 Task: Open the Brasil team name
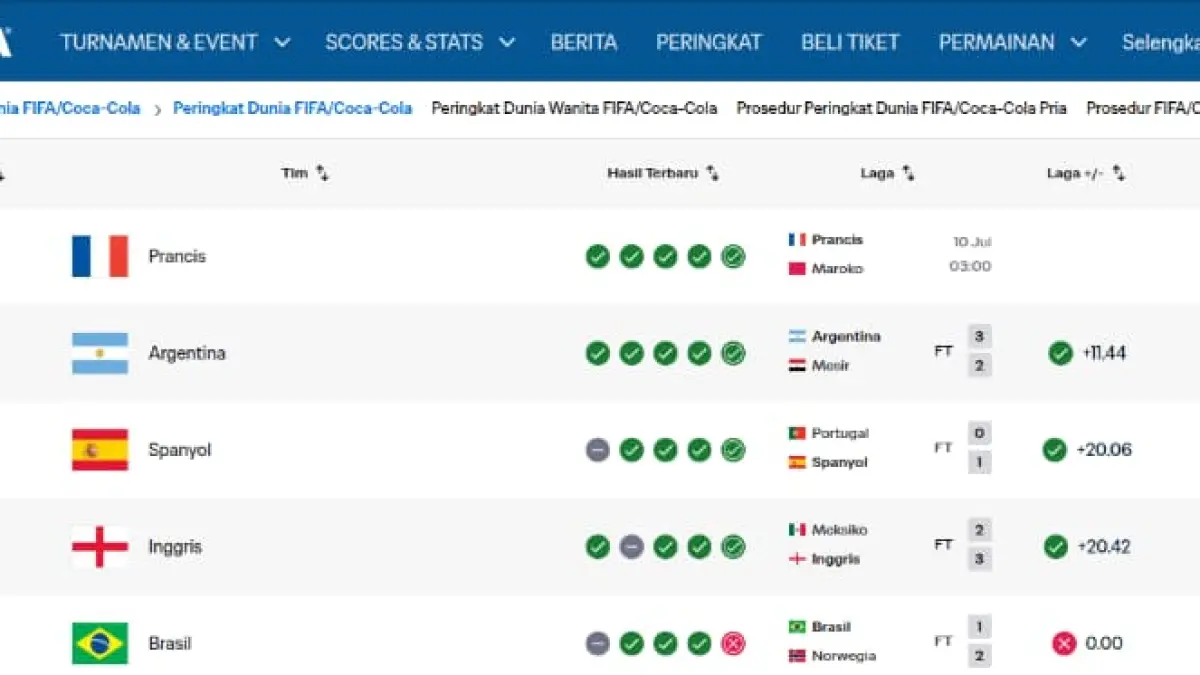click(x=170, y=643)
